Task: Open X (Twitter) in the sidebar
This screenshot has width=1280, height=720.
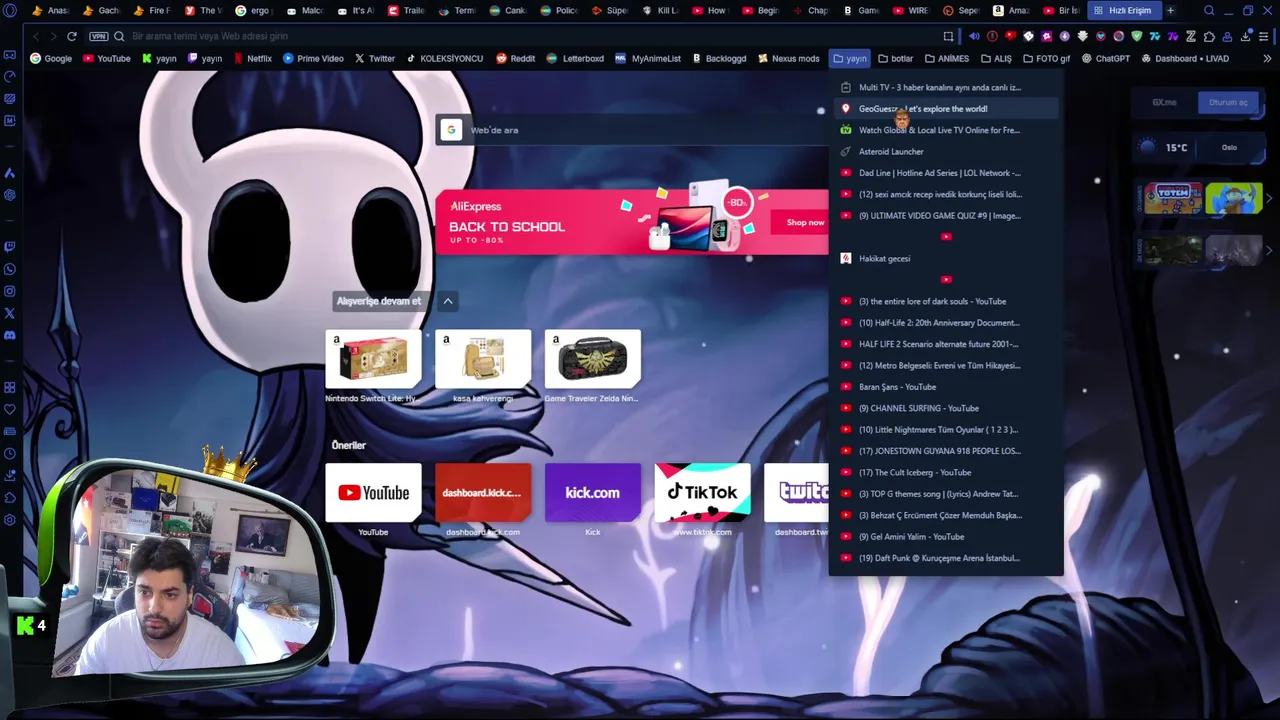Action: 10,313
